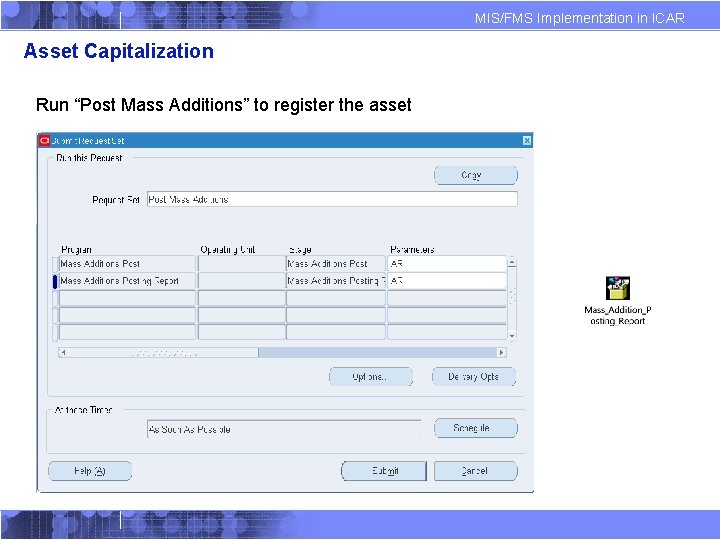Screen dimensions: 720x540
Task: Click the horizontal scrollbar thumb
Action: 163,352
